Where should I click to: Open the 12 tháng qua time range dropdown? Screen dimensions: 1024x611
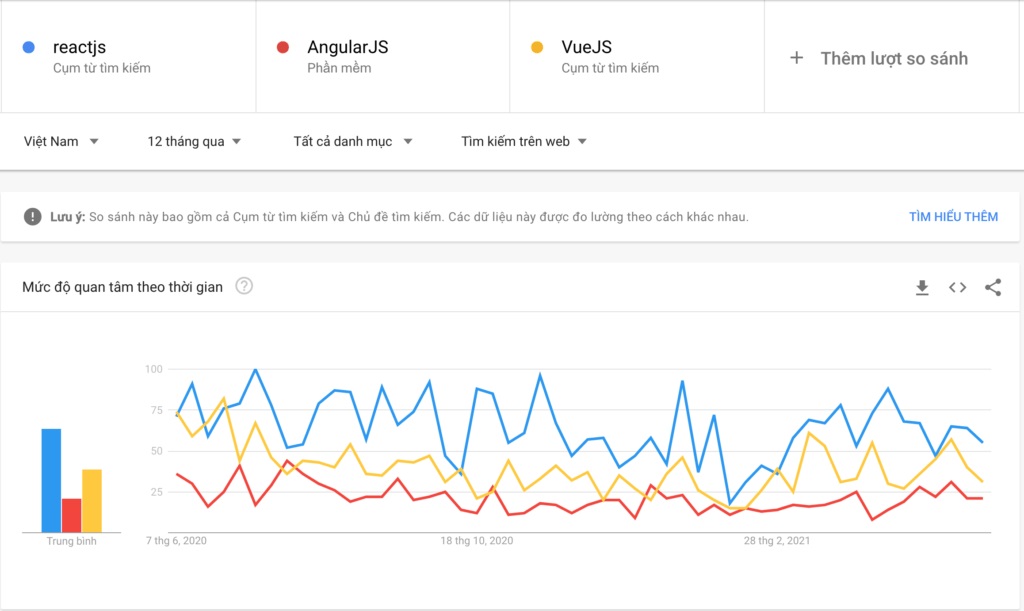coord(194,141)
